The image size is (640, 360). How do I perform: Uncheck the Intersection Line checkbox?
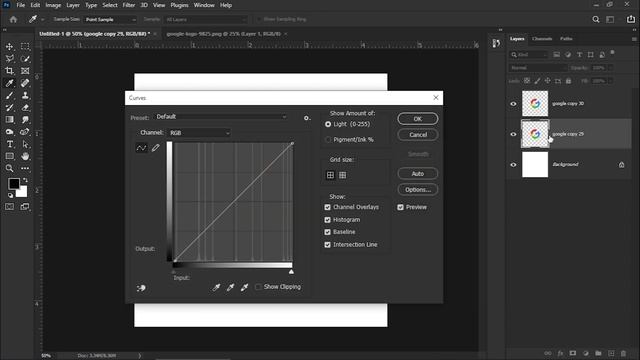(327, 245)
